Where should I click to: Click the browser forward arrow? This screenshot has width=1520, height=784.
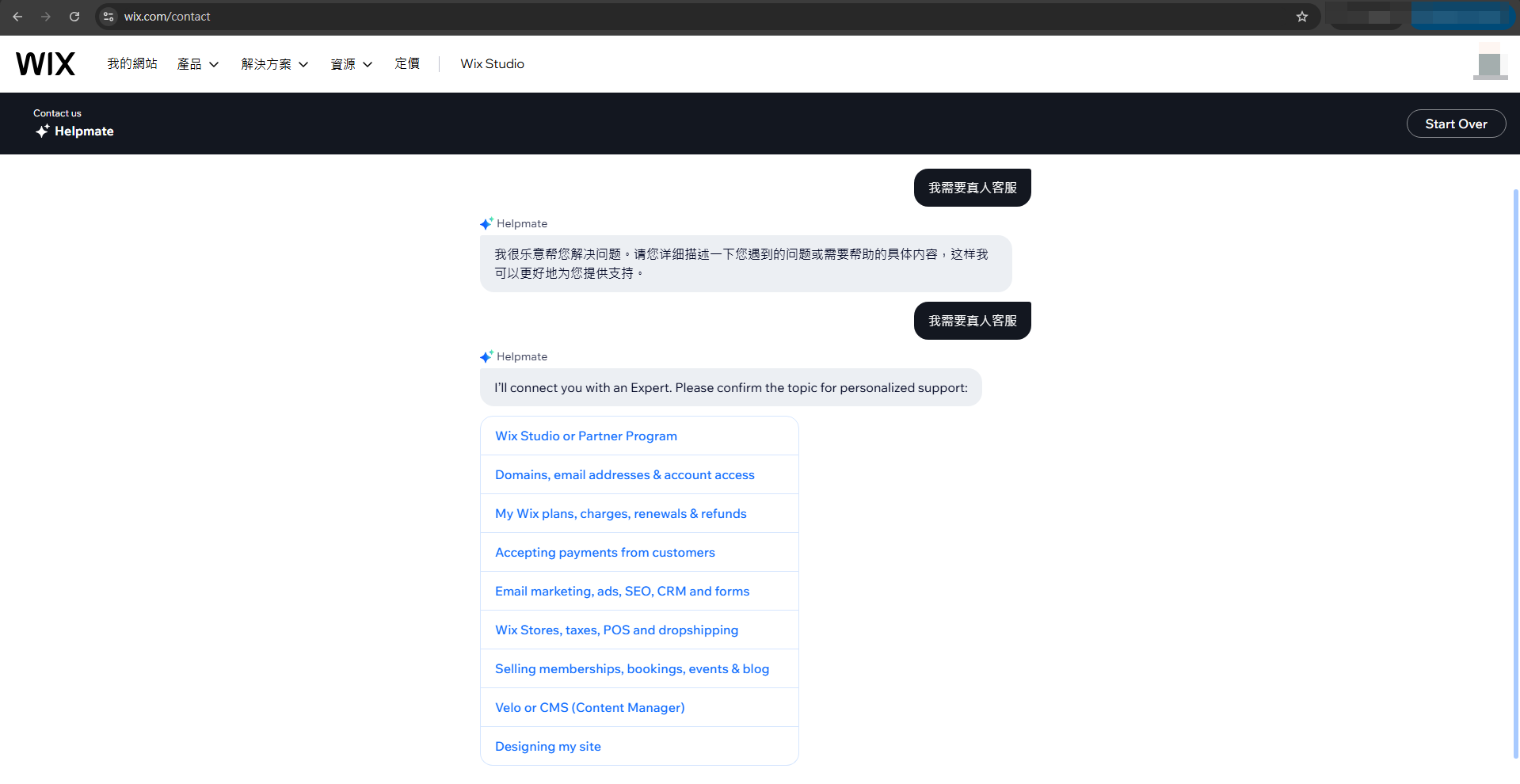46,17
